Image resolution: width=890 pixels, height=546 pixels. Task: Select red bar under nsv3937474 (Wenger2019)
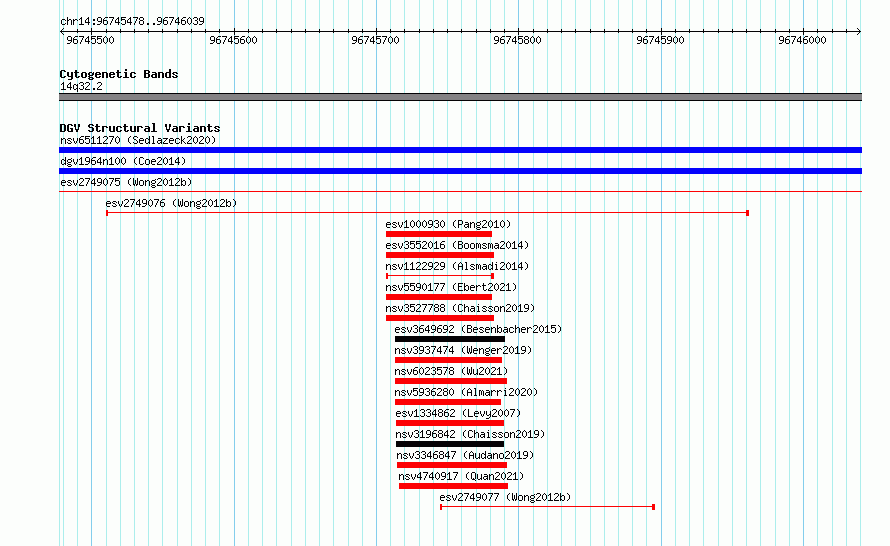[448, 360]
